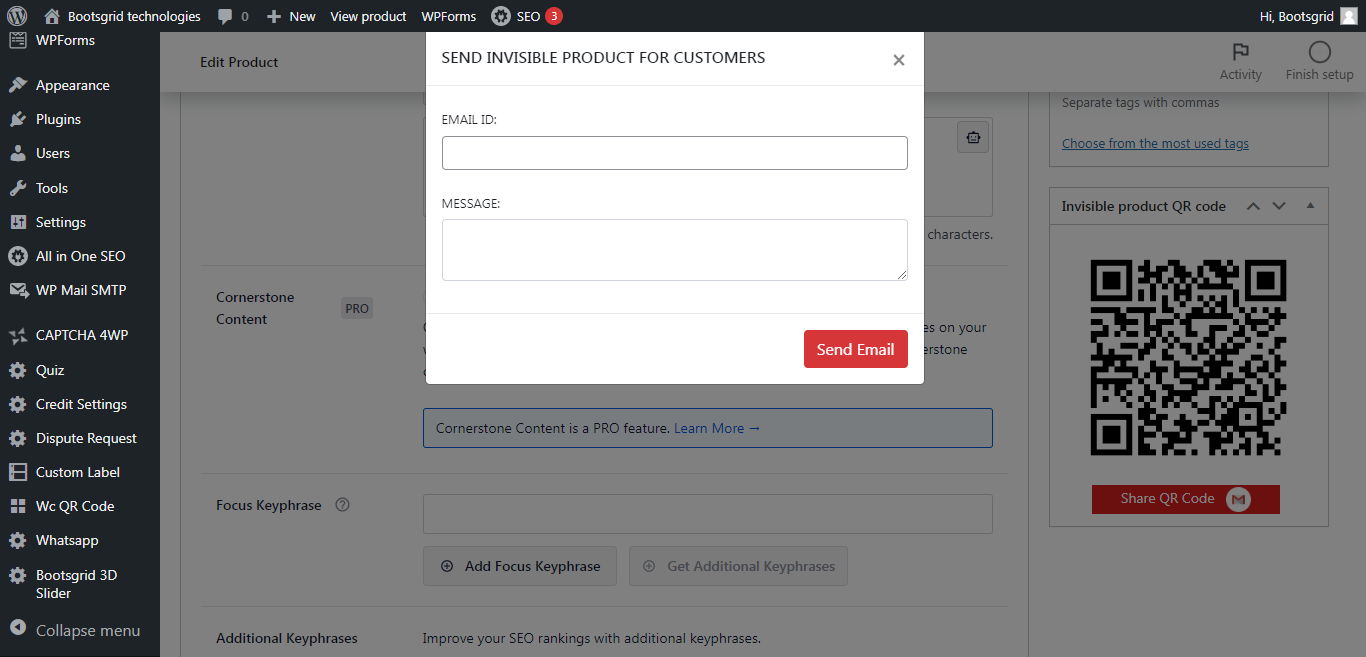
Task: Open WP Mail SMTP envelope icon
Action: point(17,290)
